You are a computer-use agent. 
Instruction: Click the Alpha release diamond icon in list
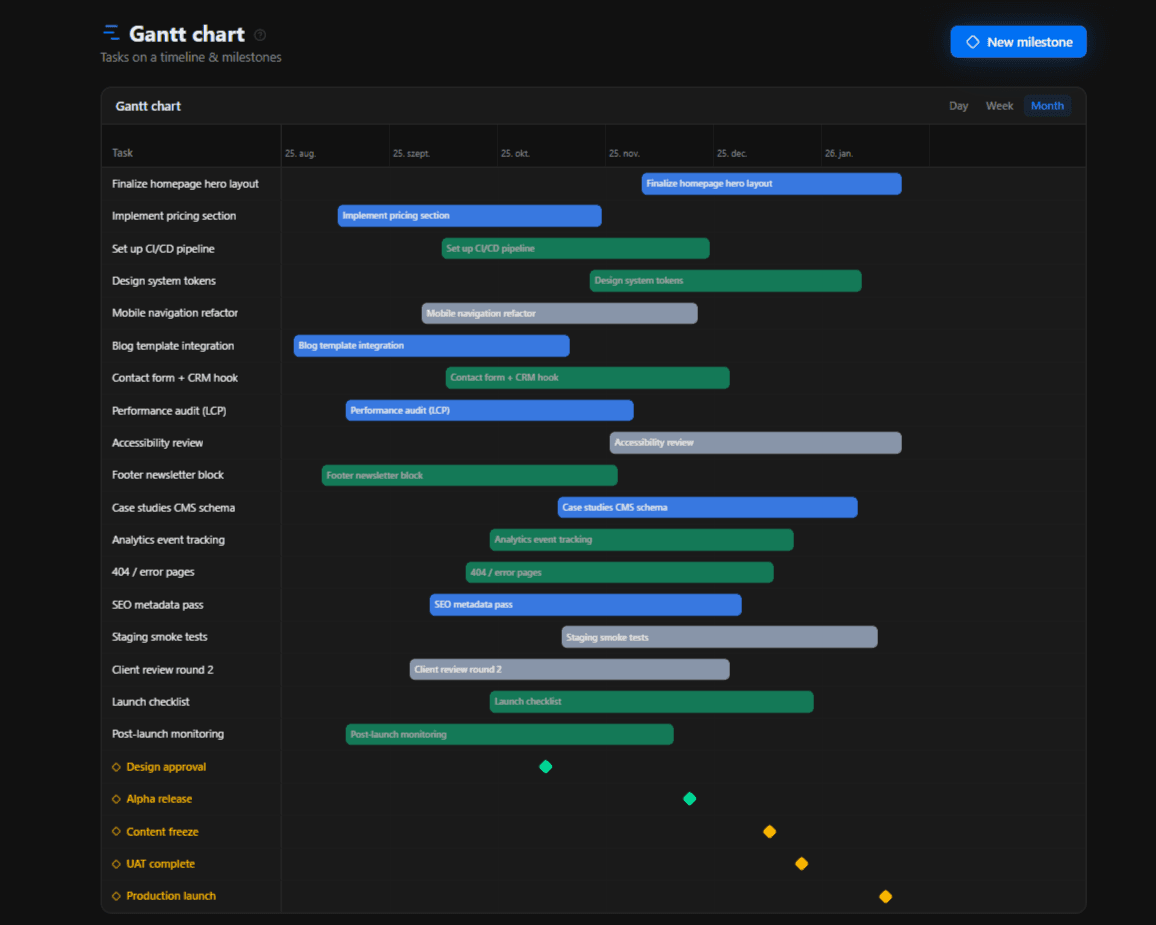116,799
